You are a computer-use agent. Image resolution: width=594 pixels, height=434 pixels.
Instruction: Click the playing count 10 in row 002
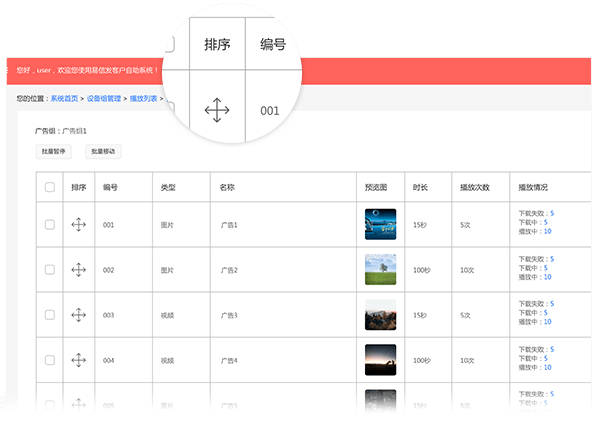pos(547,277)
